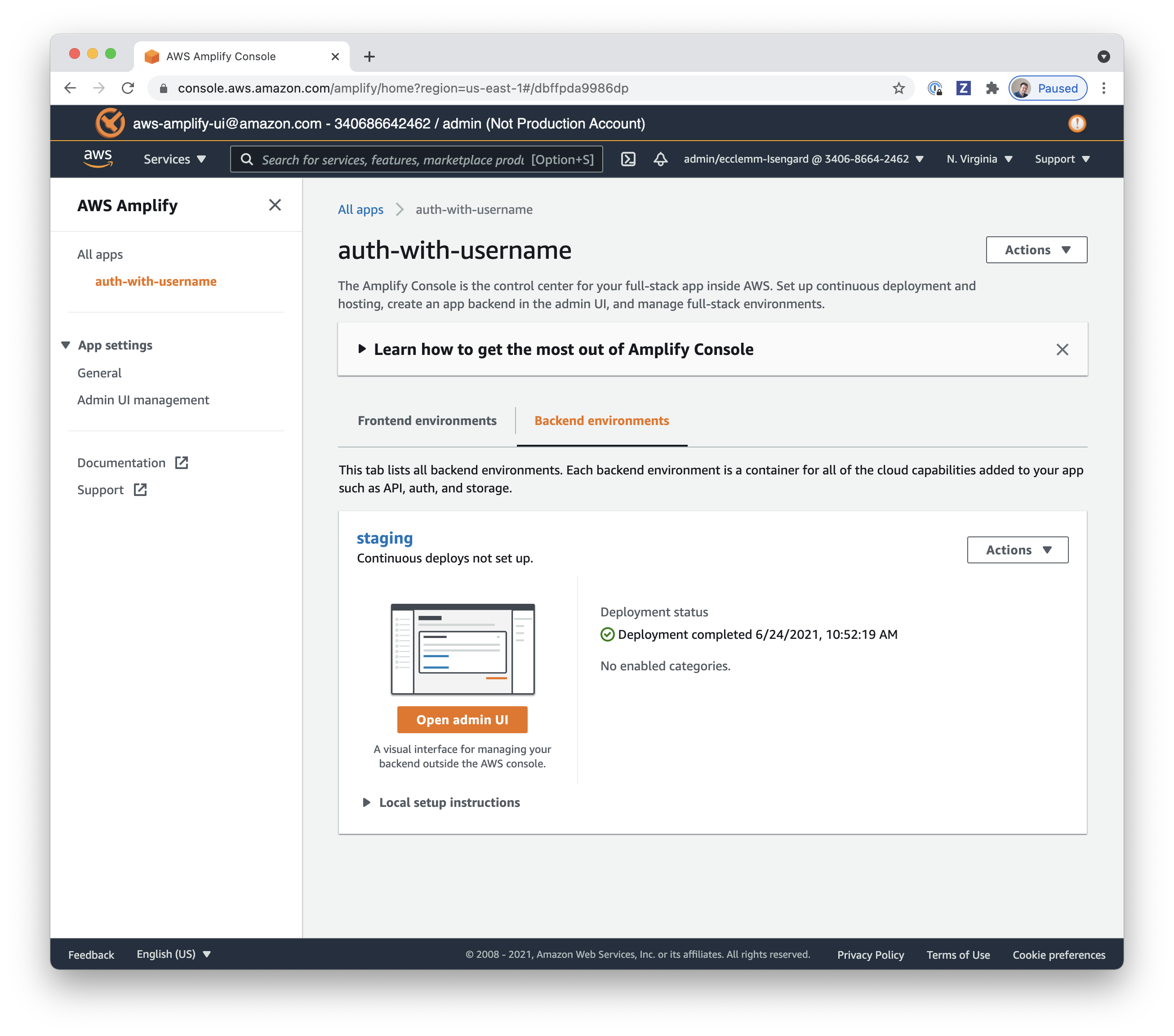
Task: Open the app-level Actions dropdown
Action: tap(1036, 250)
